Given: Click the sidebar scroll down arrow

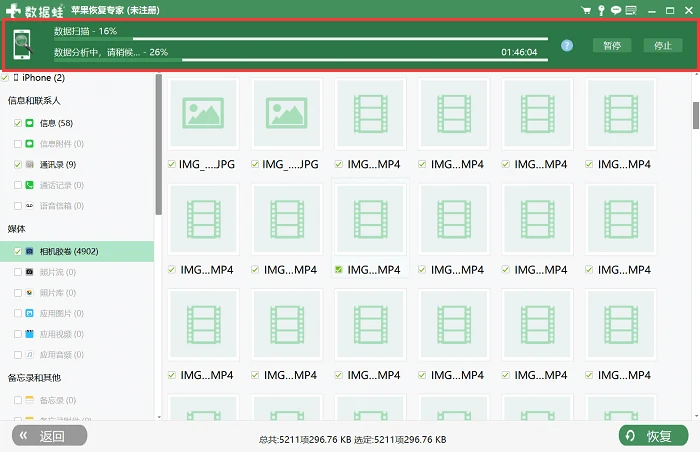Looking at the screenshot, I should [x=159, y=417].
